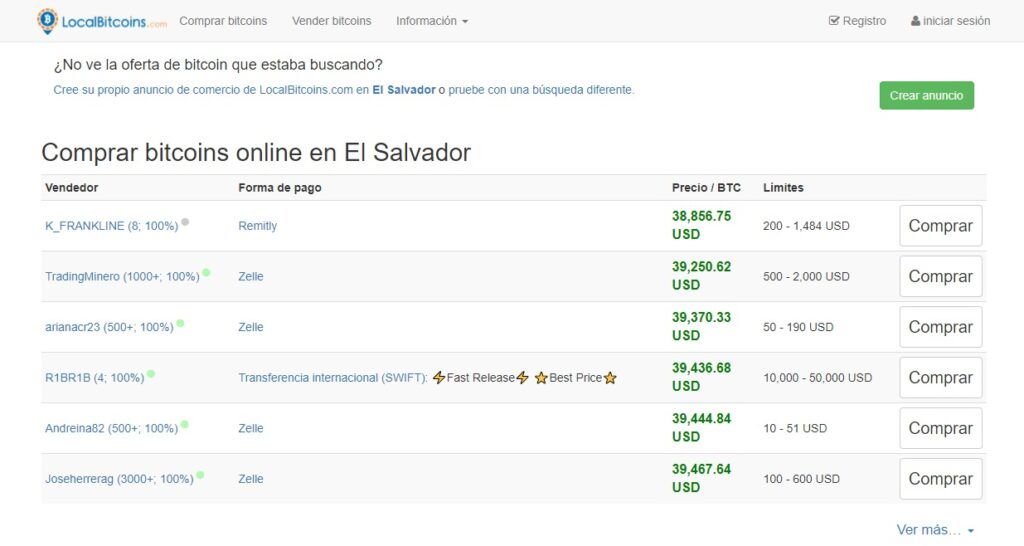
Task: Click Comprar for TradingMinero offer
Action: tap(940, 276)
